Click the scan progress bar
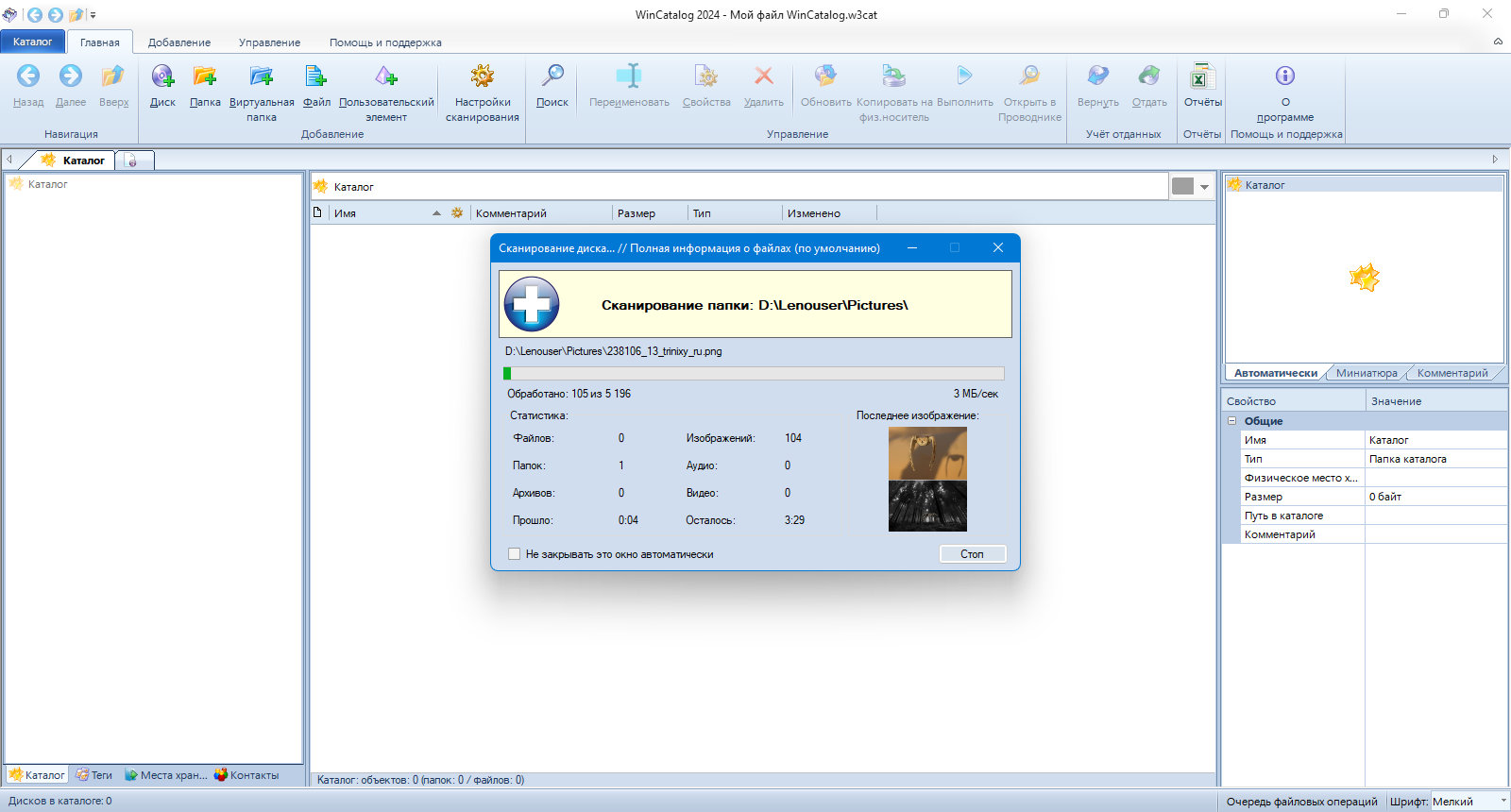Image resolution: width=1511 pixels, height=812 pixels. point(754,374)
